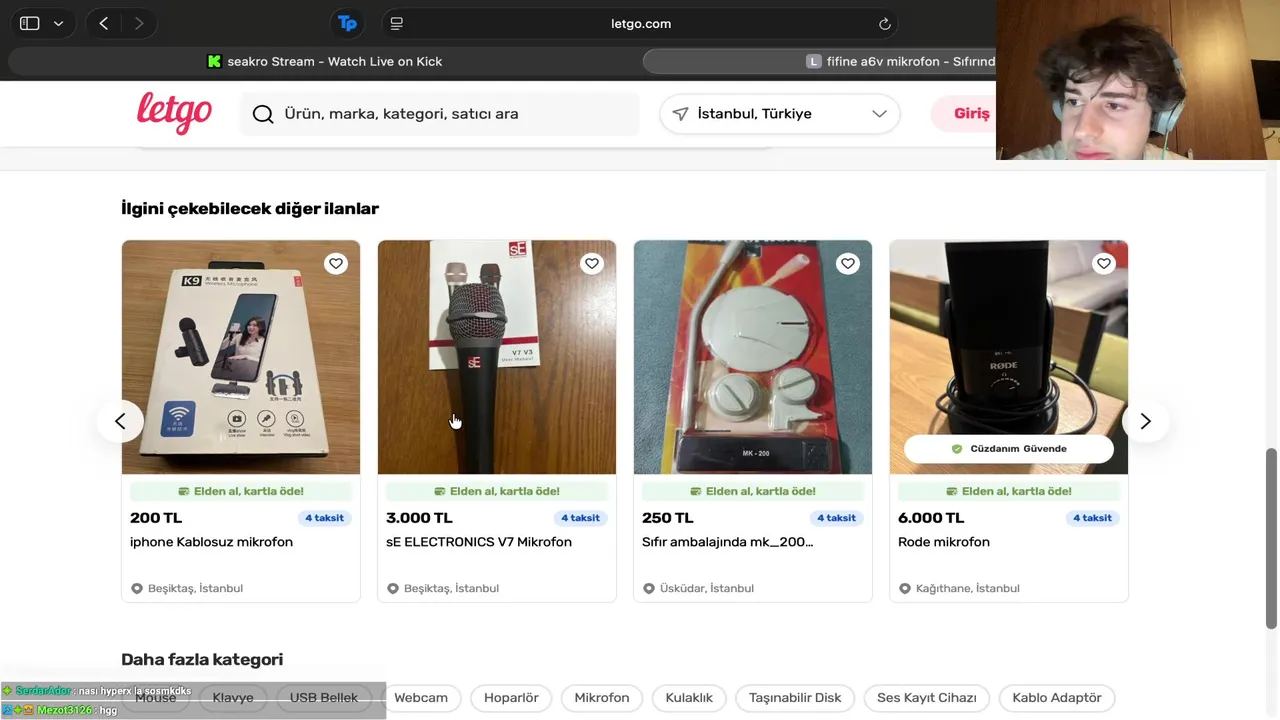
Task: Select the Kulaklık category chip
Action: coord(689,698)
